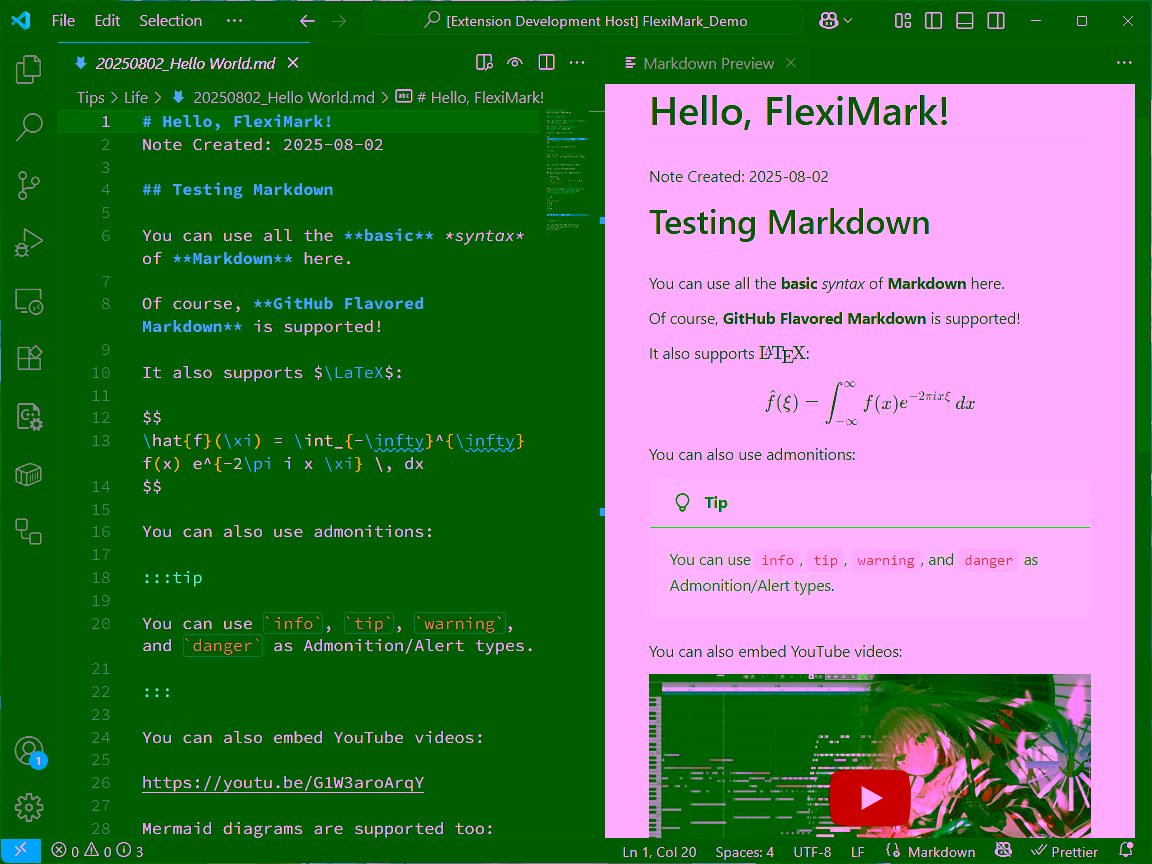Open the Explorer view in activity bar
The height and width of the screenshot is (864, 1152).
tap(29, 70)
